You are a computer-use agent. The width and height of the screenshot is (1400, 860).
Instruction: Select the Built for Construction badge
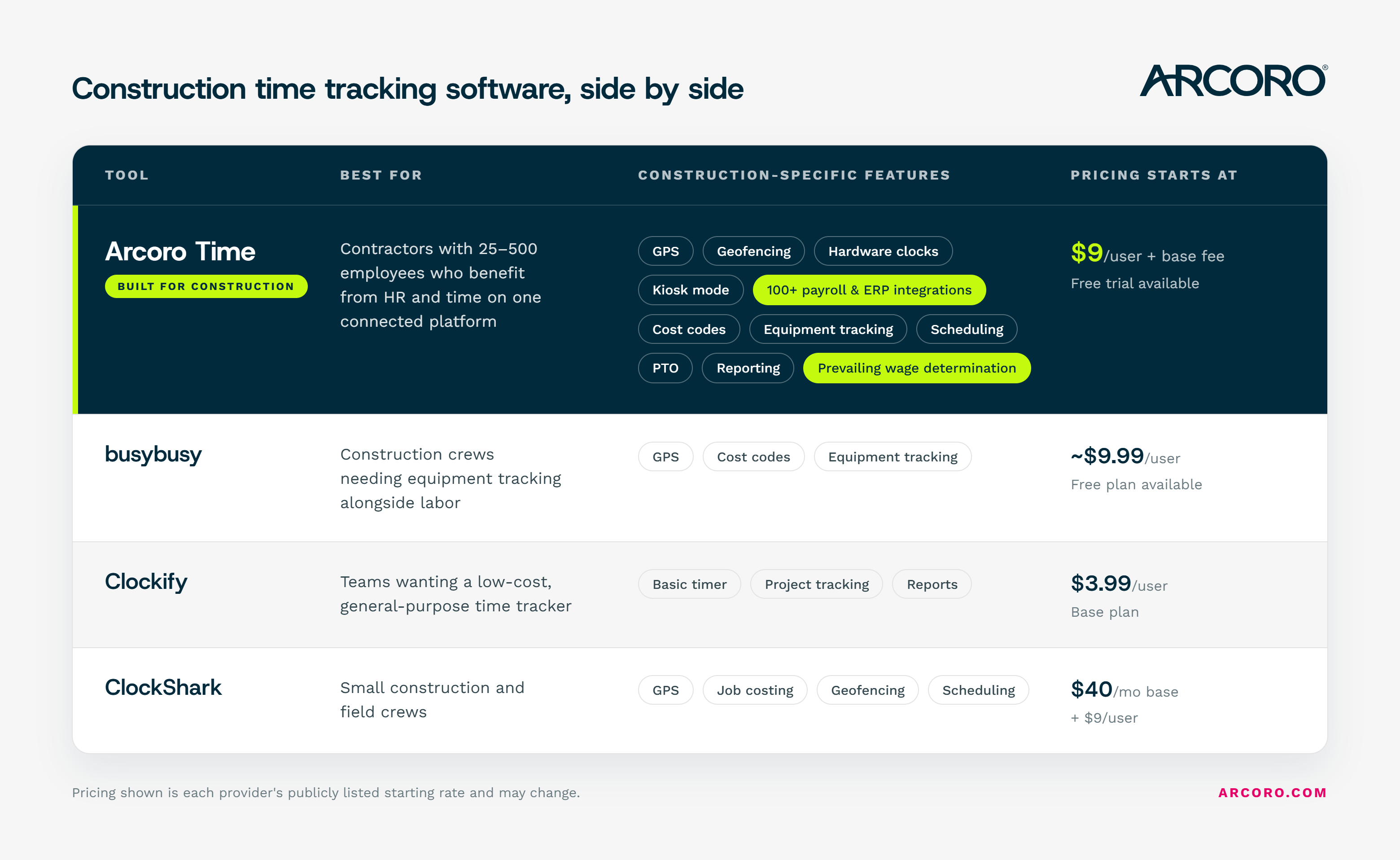tap(206, 286)
